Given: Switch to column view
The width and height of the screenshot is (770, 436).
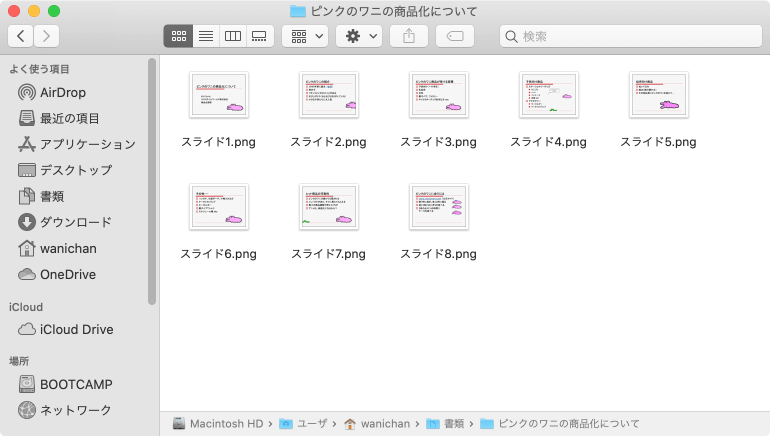Looking at the screenshot, I should click(233, 36).
